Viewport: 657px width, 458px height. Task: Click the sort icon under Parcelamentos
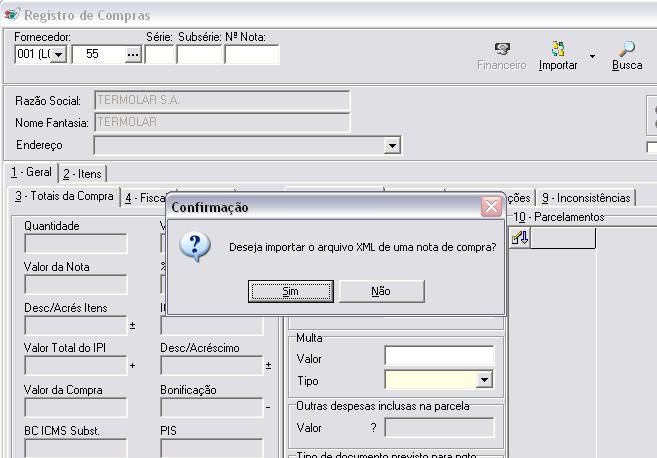pos(520,238)
